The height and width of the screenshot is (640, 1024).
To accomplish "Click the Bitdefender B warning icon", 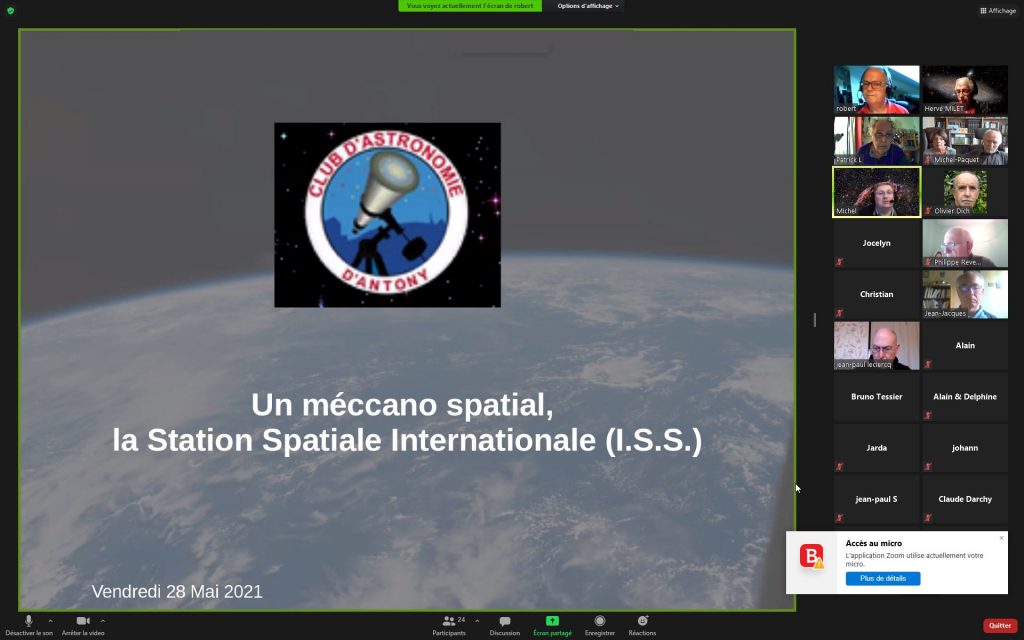I will pos(812,556).
